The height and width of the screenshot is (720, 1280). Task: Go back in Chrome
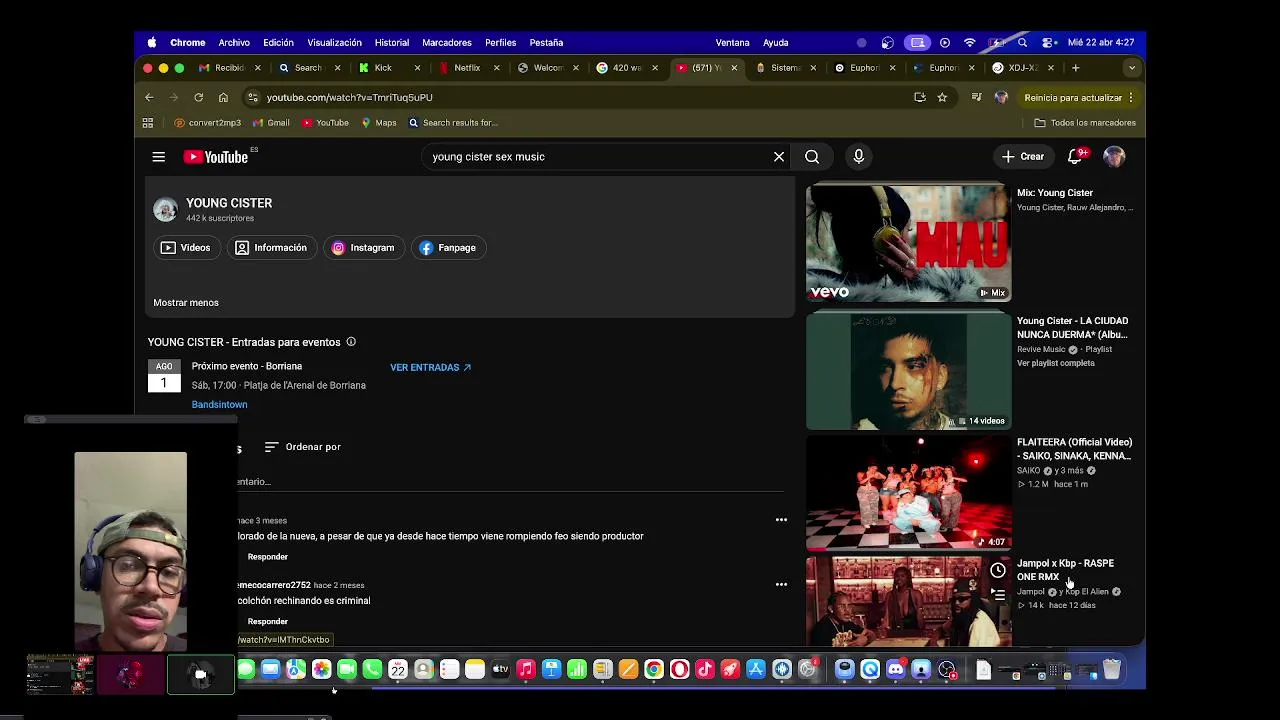coord(149,97)
